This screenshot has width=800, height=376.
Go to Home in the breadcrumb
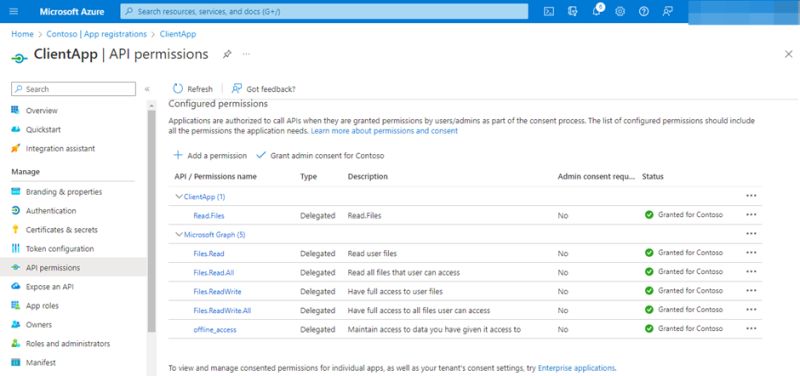(x=22, y=34)
